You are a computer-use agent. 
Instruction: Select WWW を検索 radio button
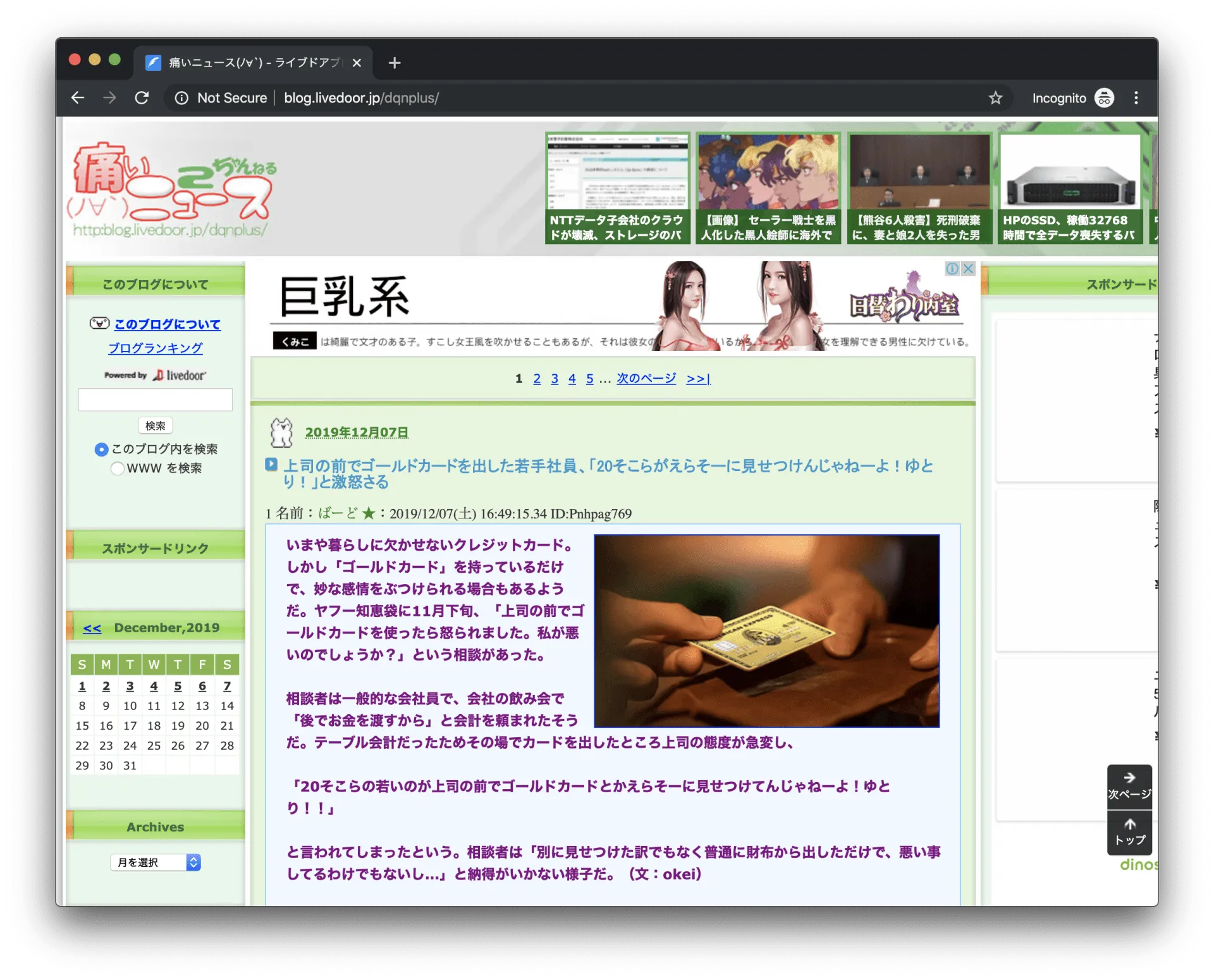pos(117,469)
